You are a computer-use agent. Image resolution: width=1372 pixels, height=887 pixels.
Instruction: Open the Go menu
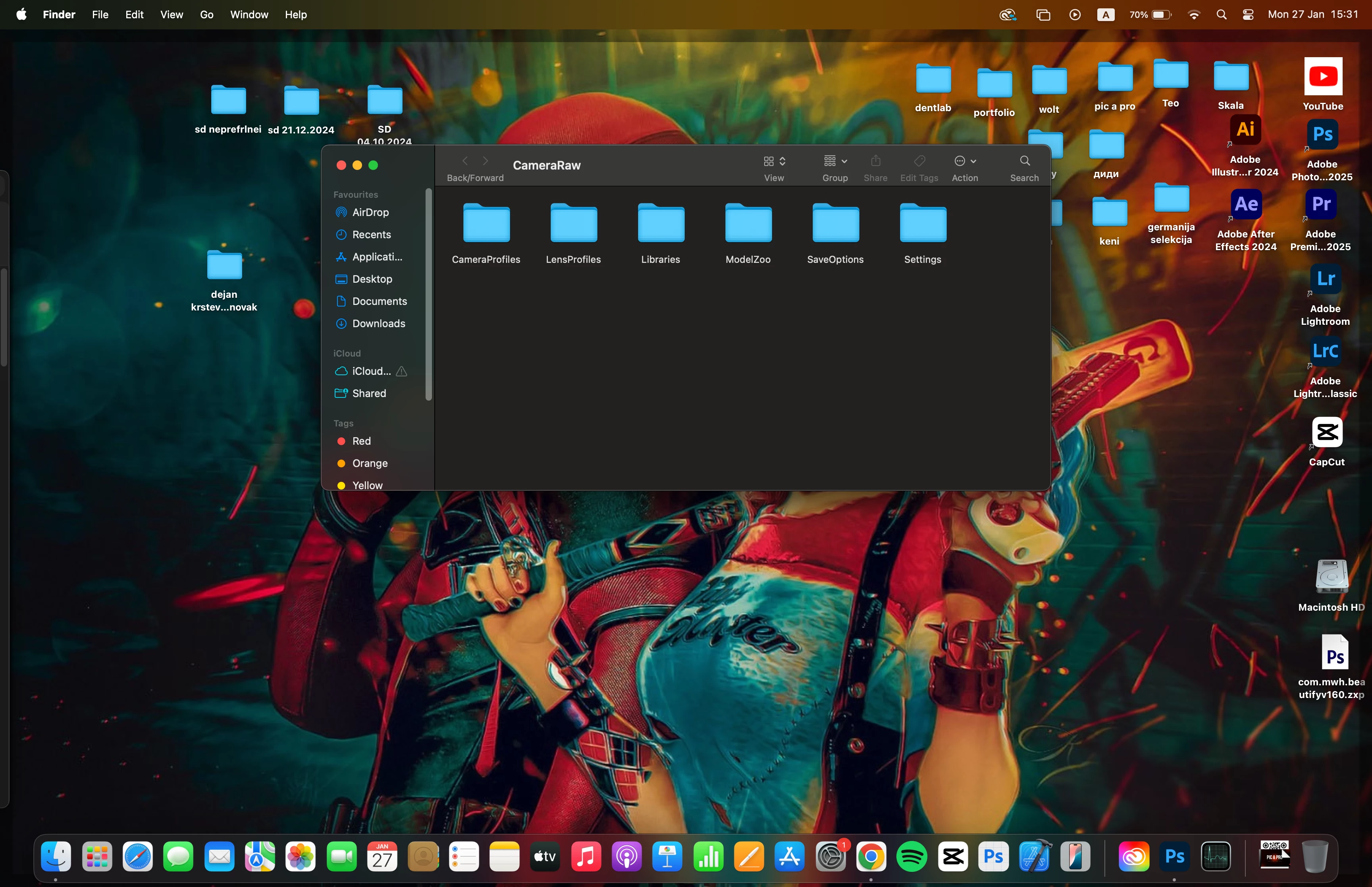207,14
